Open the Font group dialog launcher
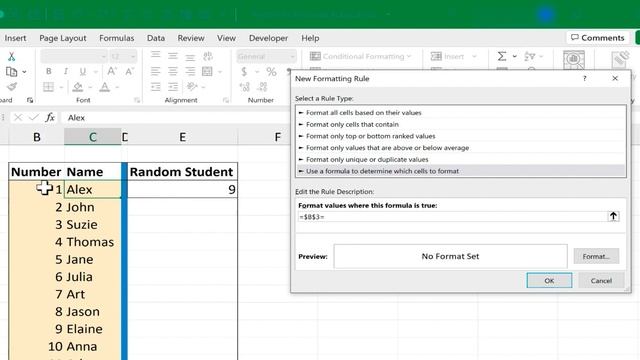Viewport: 640px width, 360px height. (137, 100)
